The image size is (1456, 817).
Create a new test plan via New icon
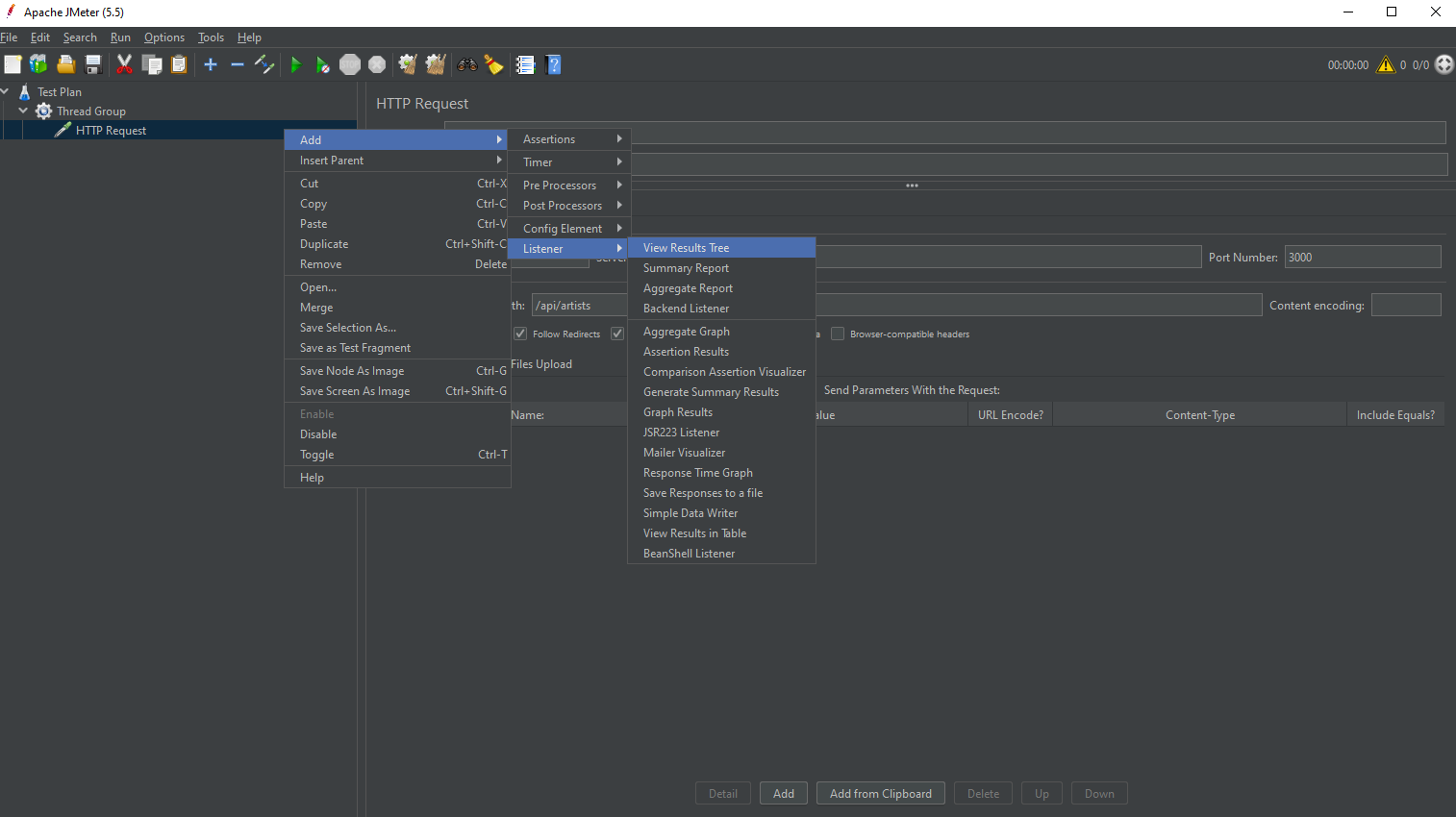[13, 64]
